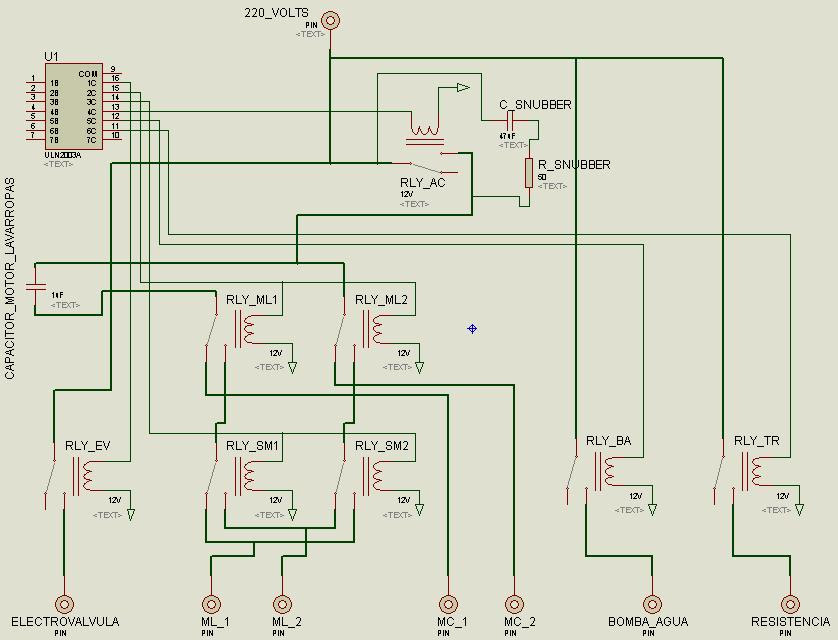Click the RLY_SM2 label

click(382, 446)
